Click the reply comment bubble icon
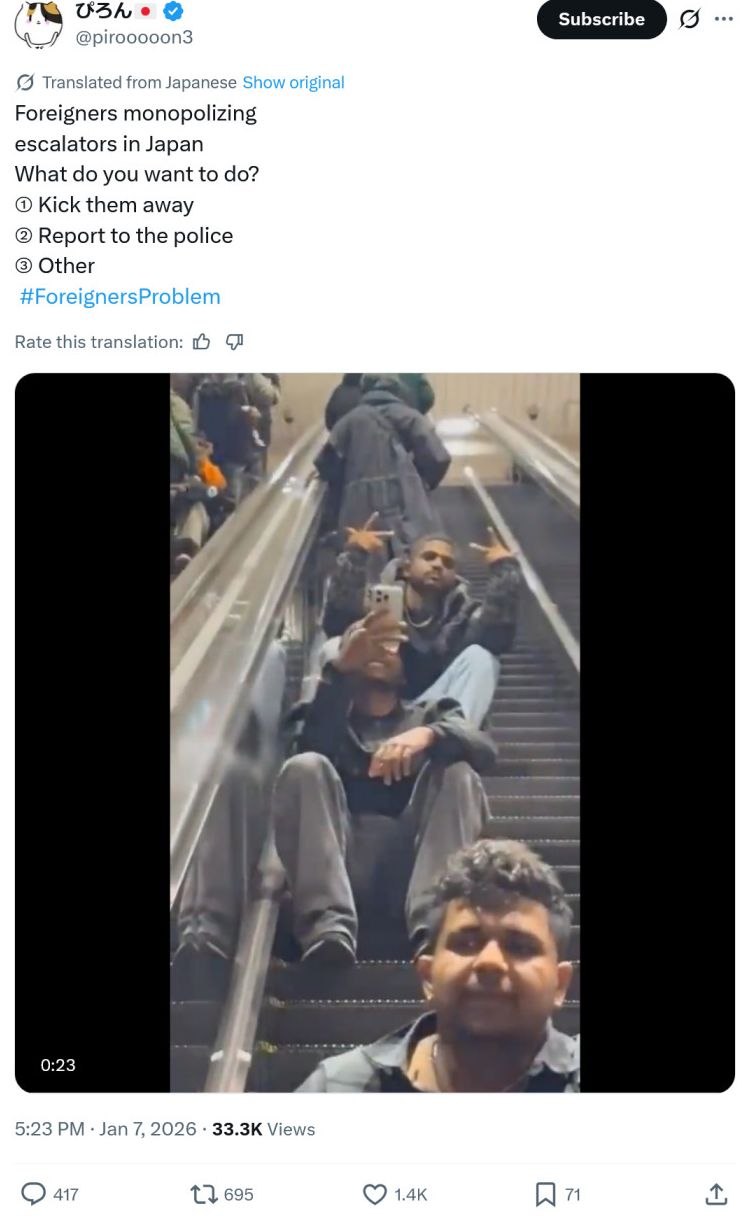756x1225 pixels. point(34,1194)
